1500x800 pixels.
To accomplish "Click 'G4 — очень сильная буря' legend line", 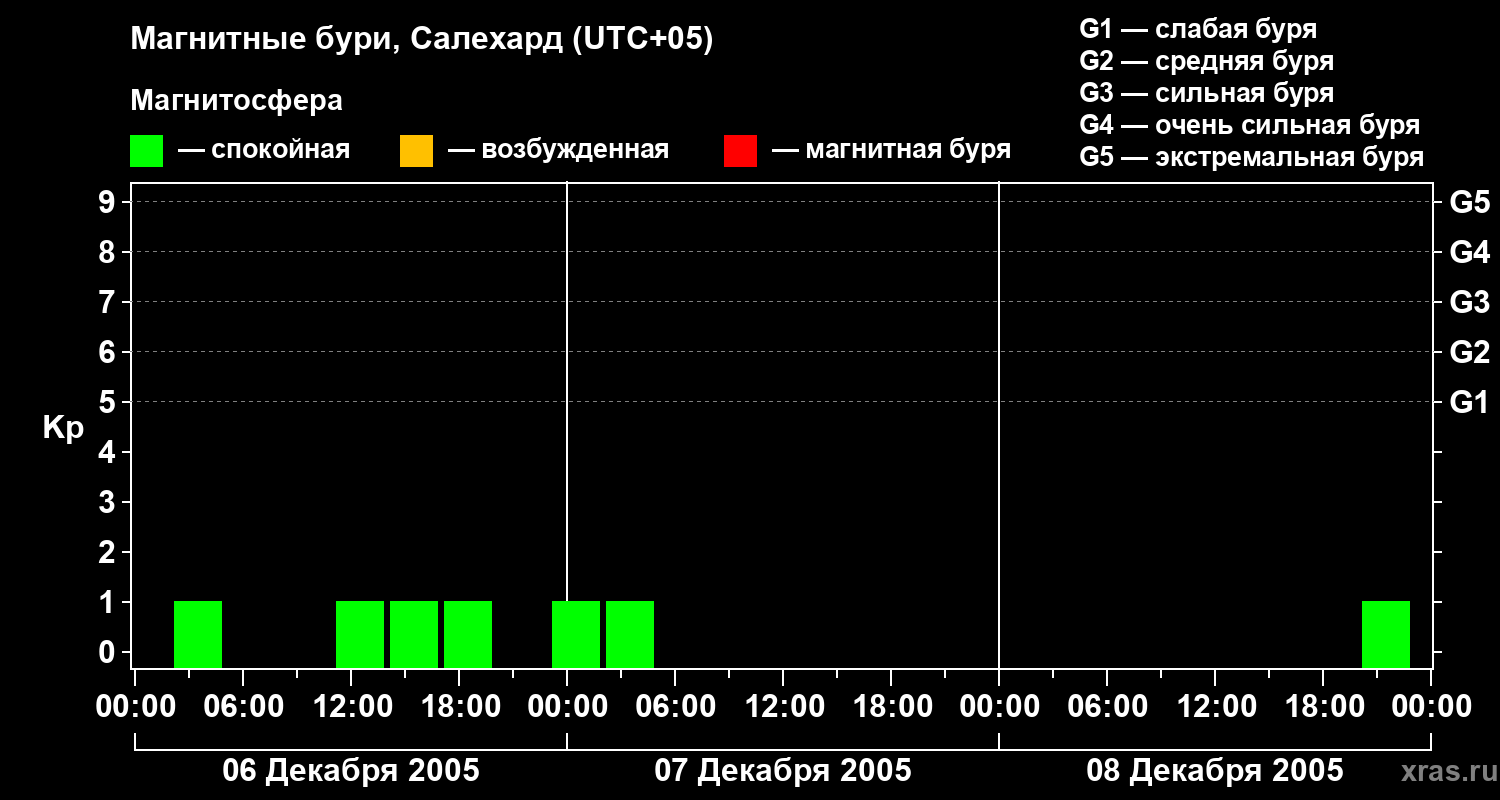I will tap(1250, 125).
